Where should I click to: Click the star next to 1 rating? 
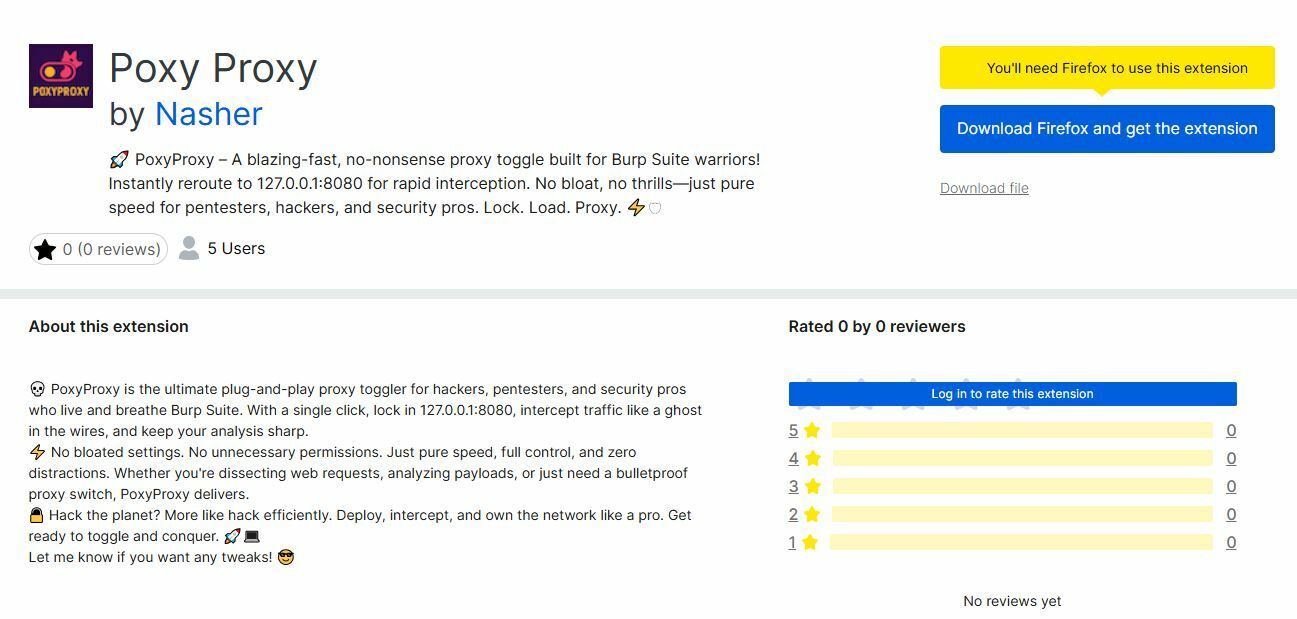tap(810, 543)
